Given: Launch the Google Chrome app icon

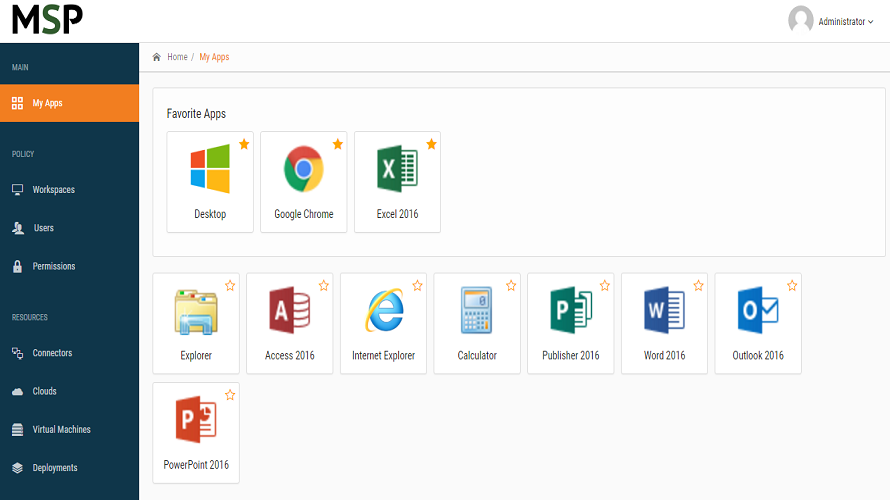Looking at the screenshot, I should point(304,169).
